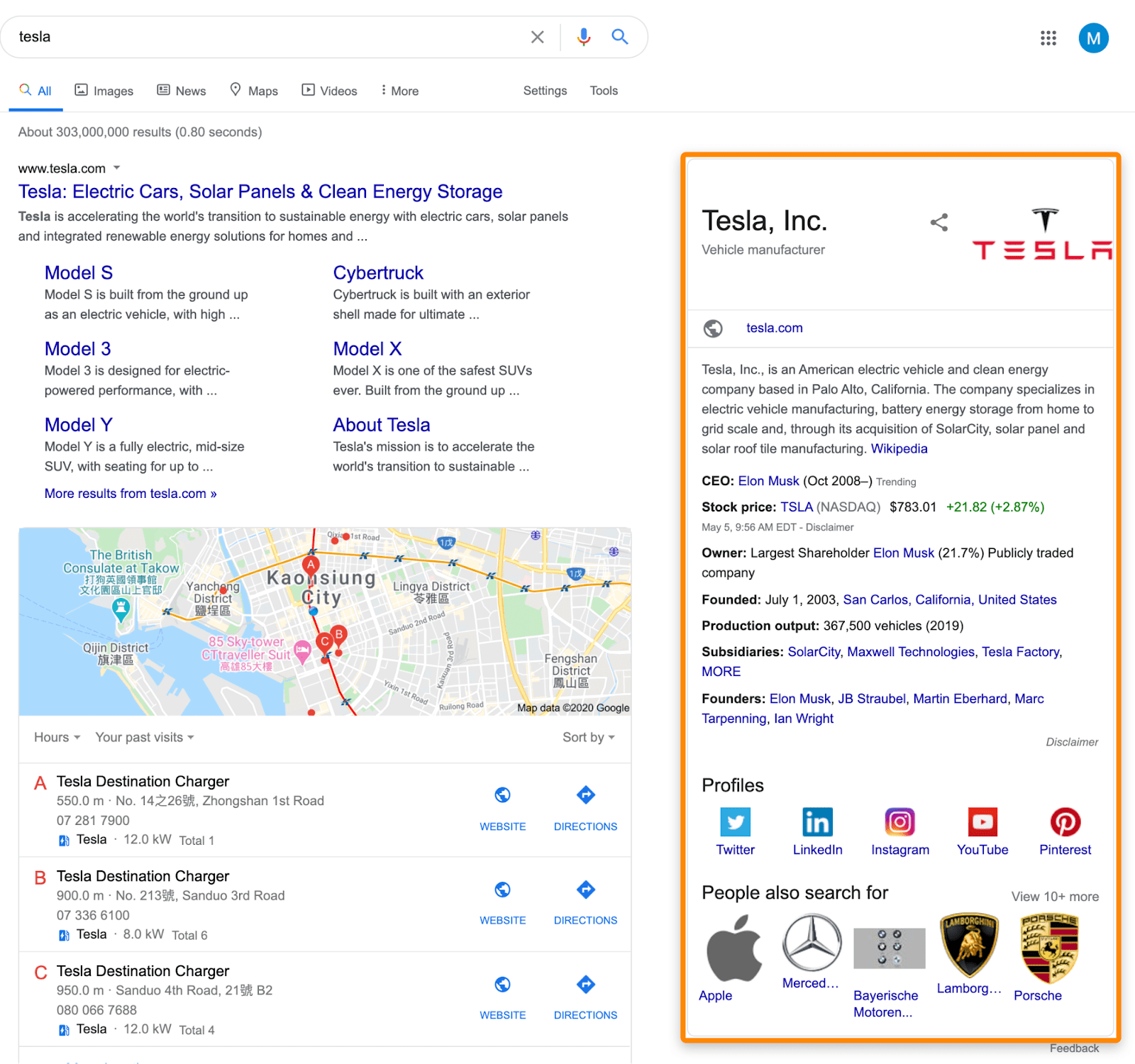Switch to the News tab
Viewport: 1135px width, 1064px height.
182,91
